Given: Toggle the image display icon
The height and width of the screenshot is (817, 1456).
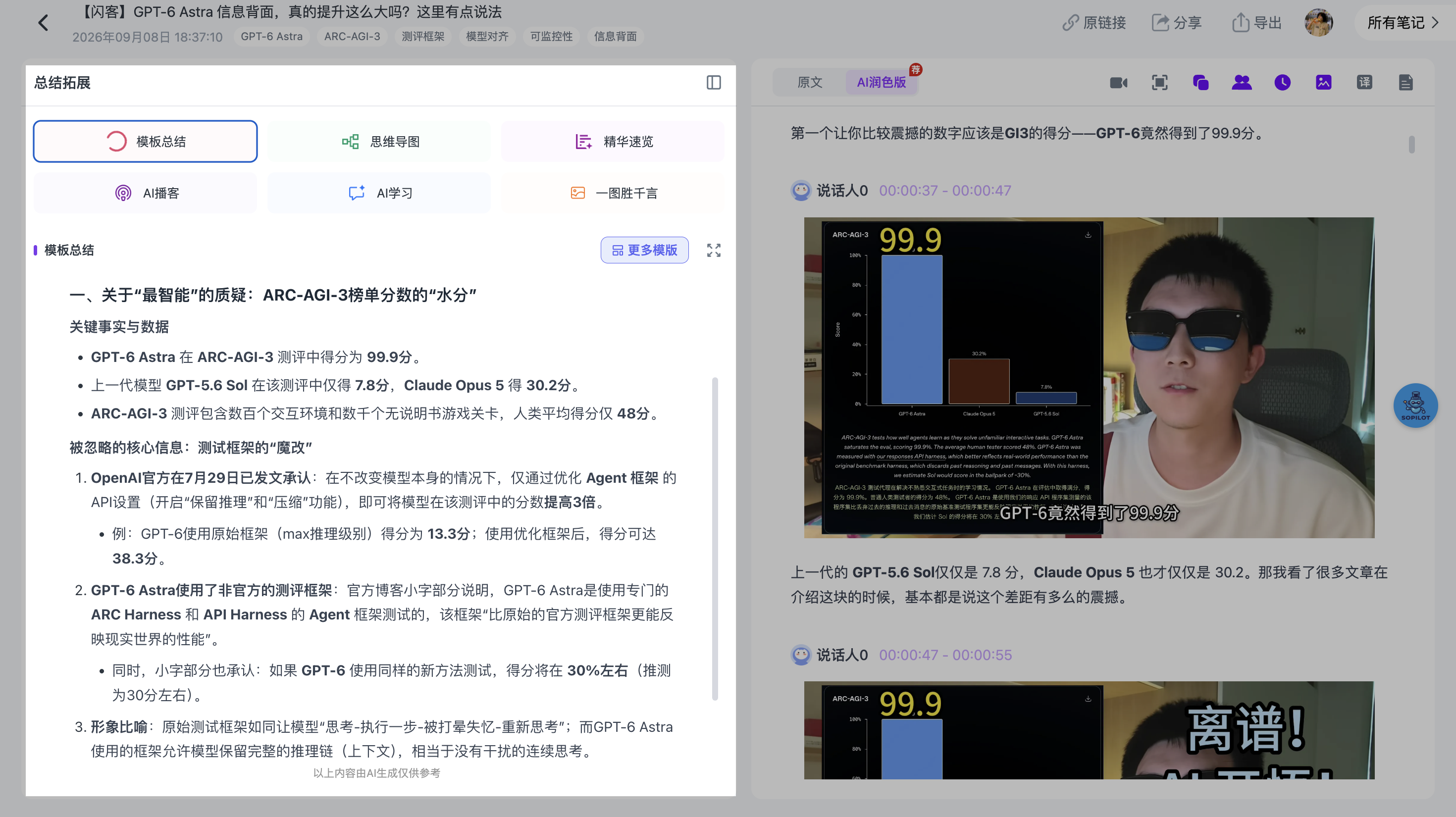Looking at the screenshot, I should [1323, 83].
